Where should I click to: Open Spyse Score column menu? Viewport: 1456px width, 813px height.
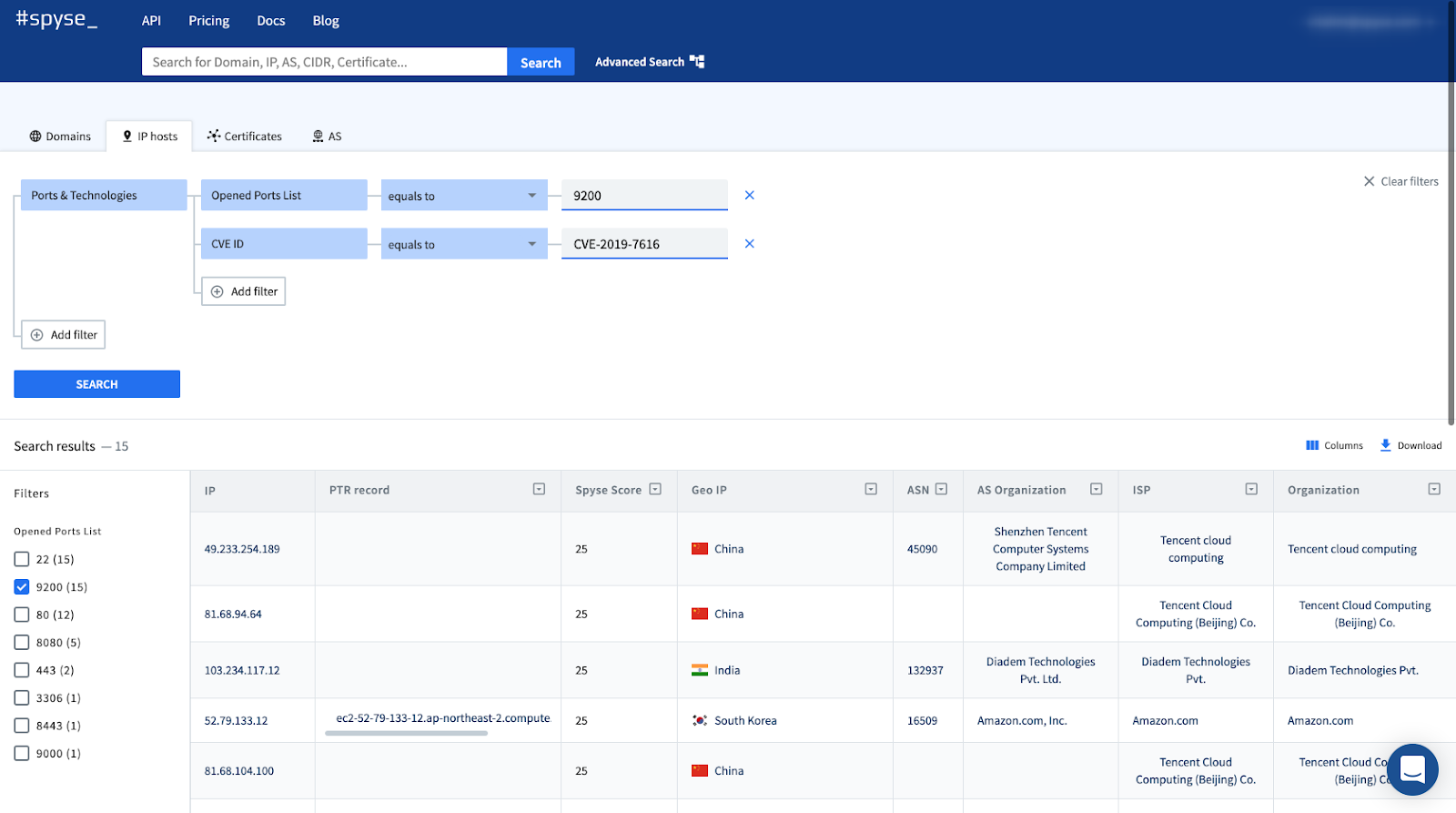(655, 490)
